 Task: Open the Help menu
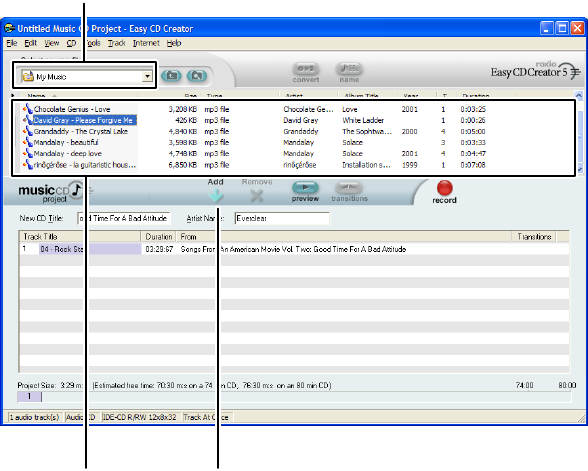coord(174,43)
